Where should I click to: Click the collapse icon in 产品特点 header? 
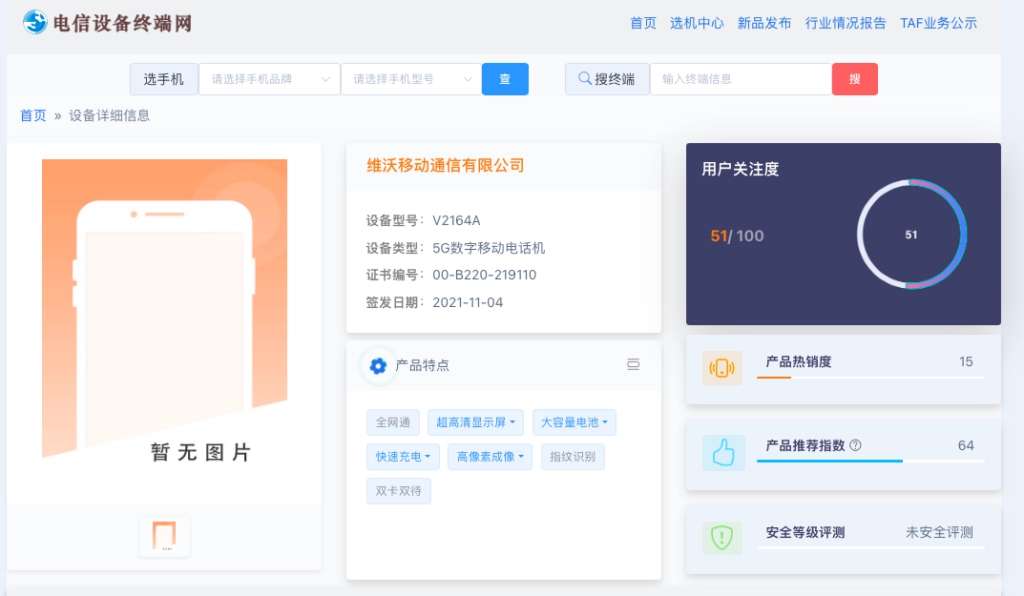(633, 364)
